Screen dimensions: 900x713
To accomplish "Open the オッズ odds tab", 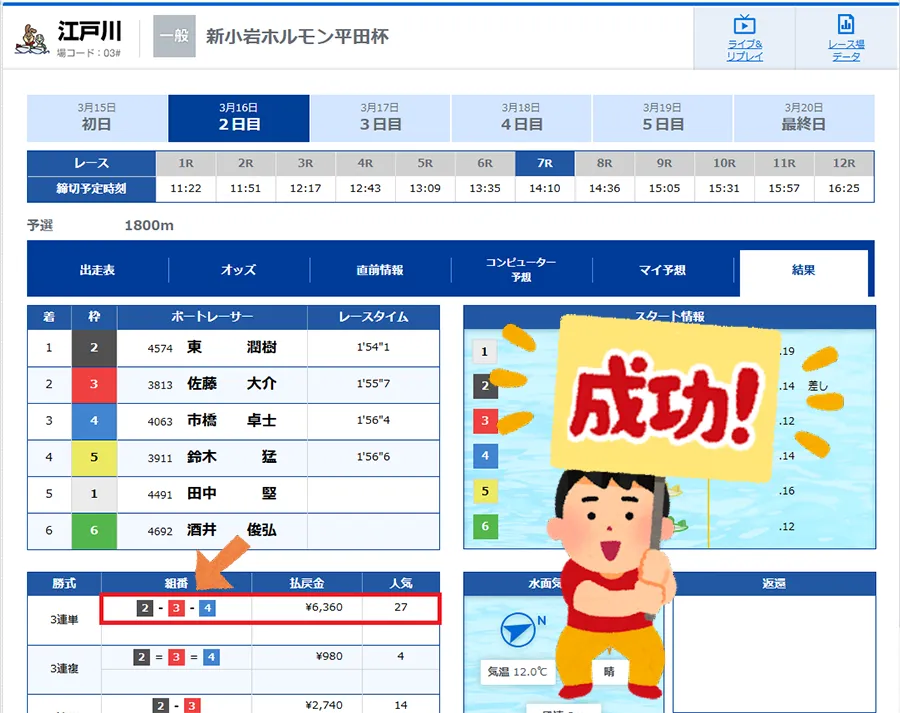I will 238,270.
